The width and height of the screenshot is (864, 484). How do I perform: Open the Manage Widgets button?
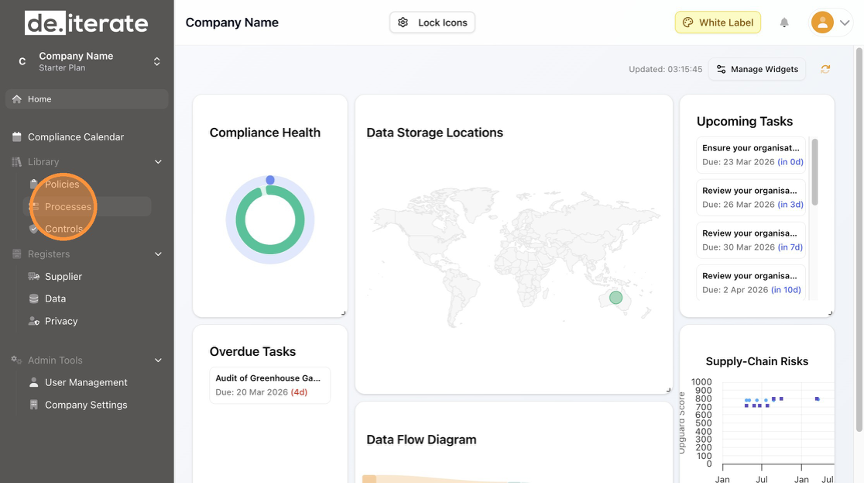757,69
